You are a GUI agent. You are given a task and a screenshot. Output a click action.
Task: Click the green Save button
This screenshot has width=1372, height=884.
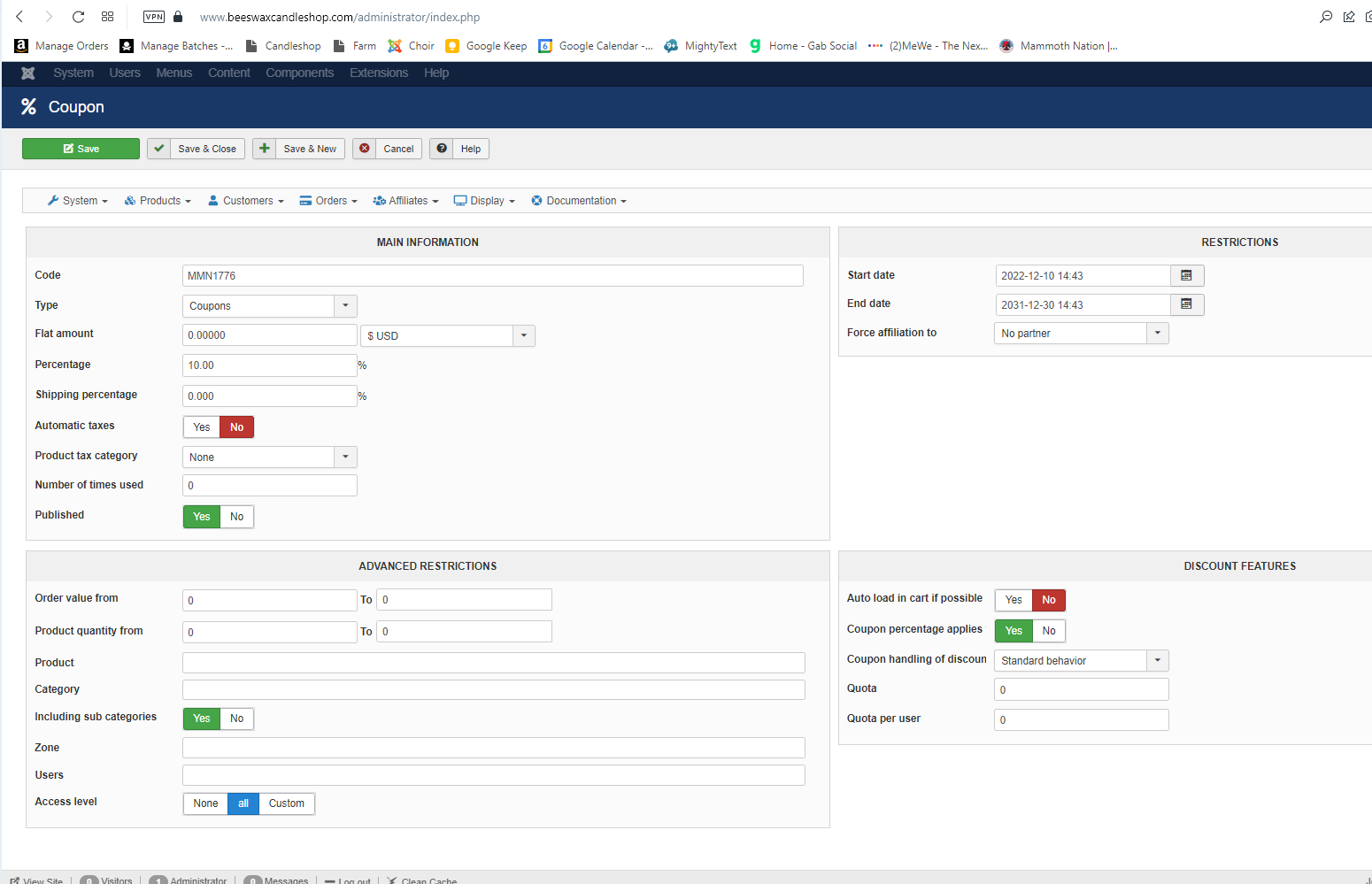click(81, 149)
